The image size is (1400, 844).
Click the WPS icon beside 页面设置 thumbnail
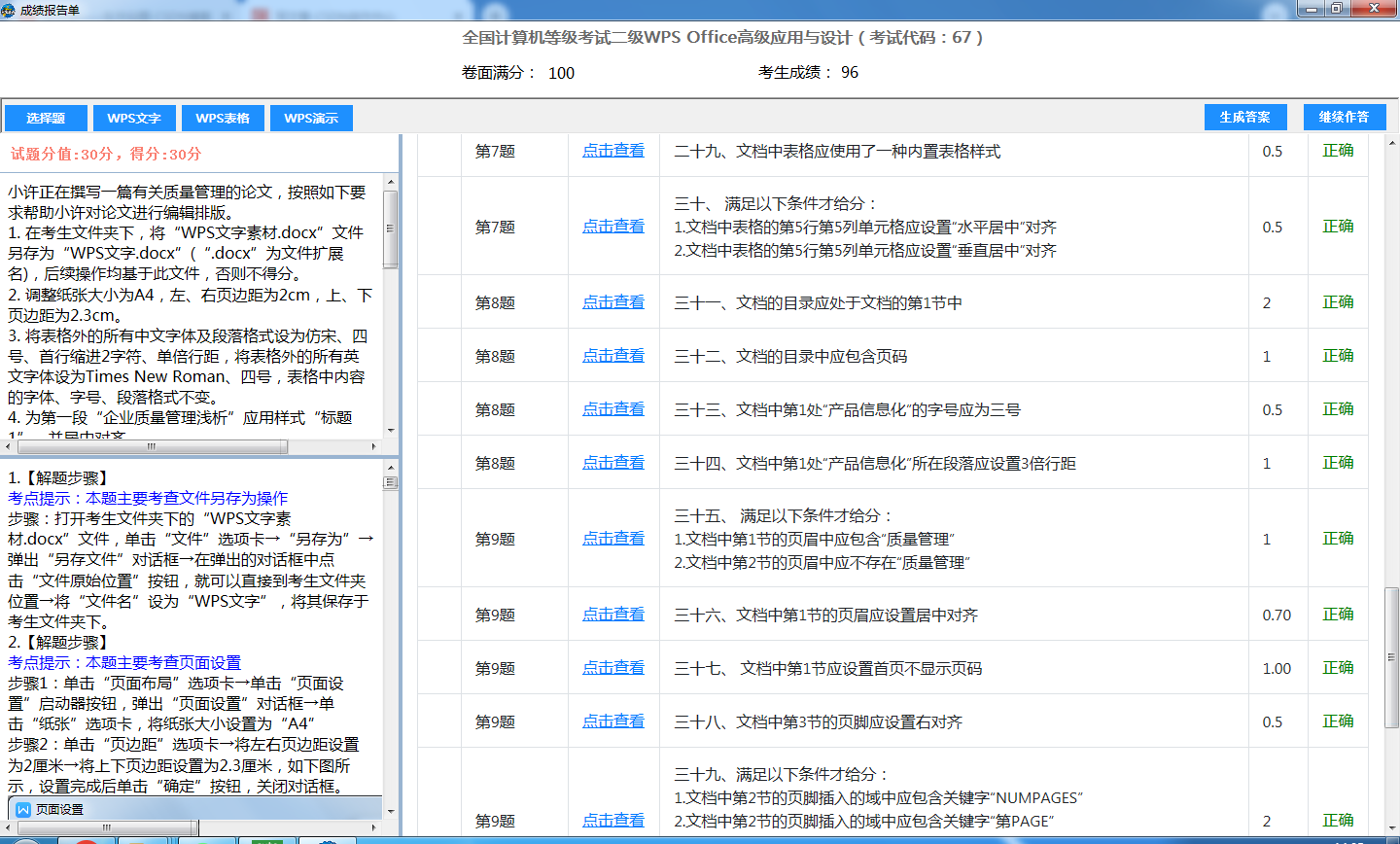(23, 809)
